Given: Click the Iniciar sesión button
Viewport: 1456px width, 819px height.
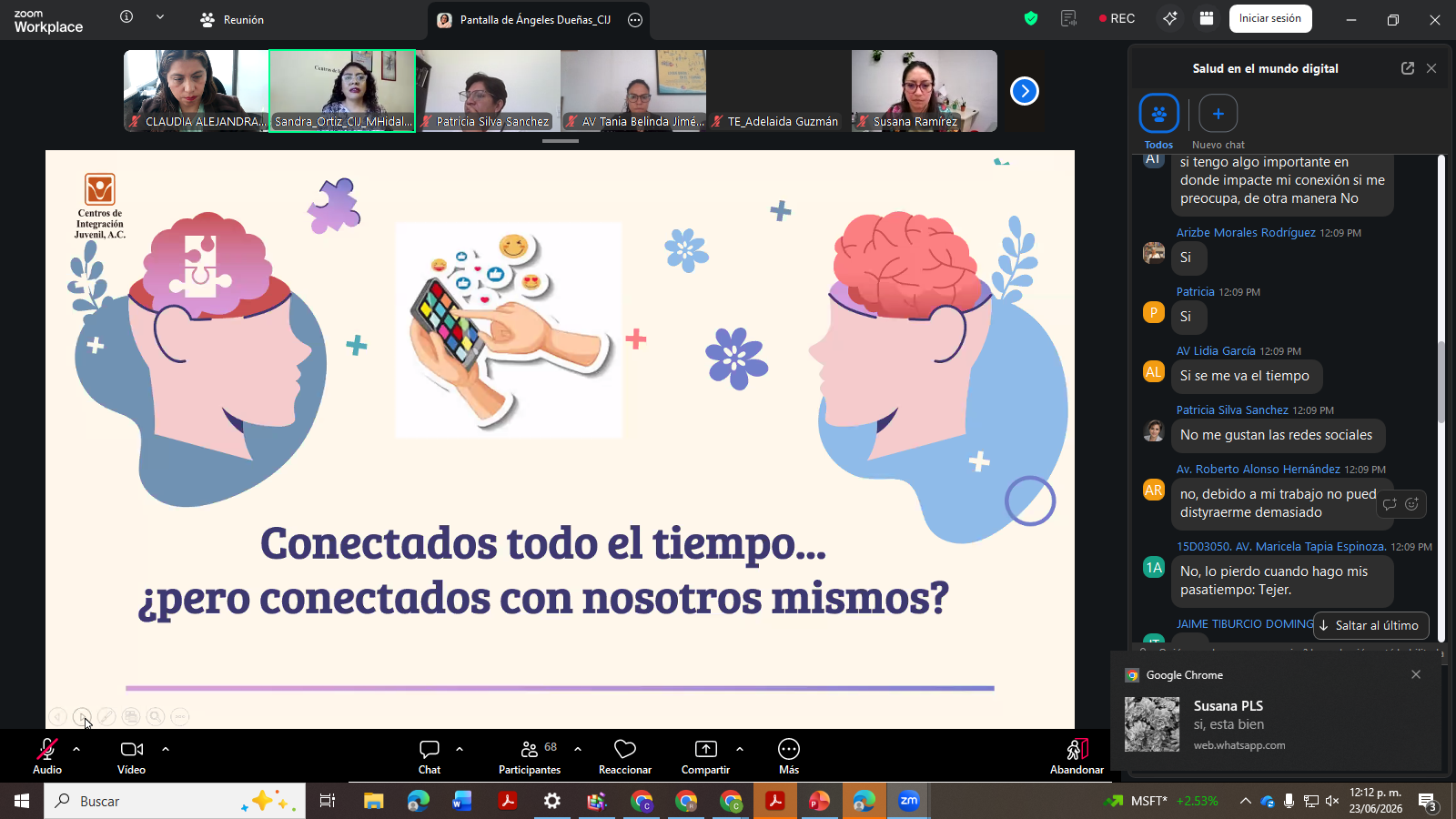Looking at the screenshot, I should tap(1270, 18).
